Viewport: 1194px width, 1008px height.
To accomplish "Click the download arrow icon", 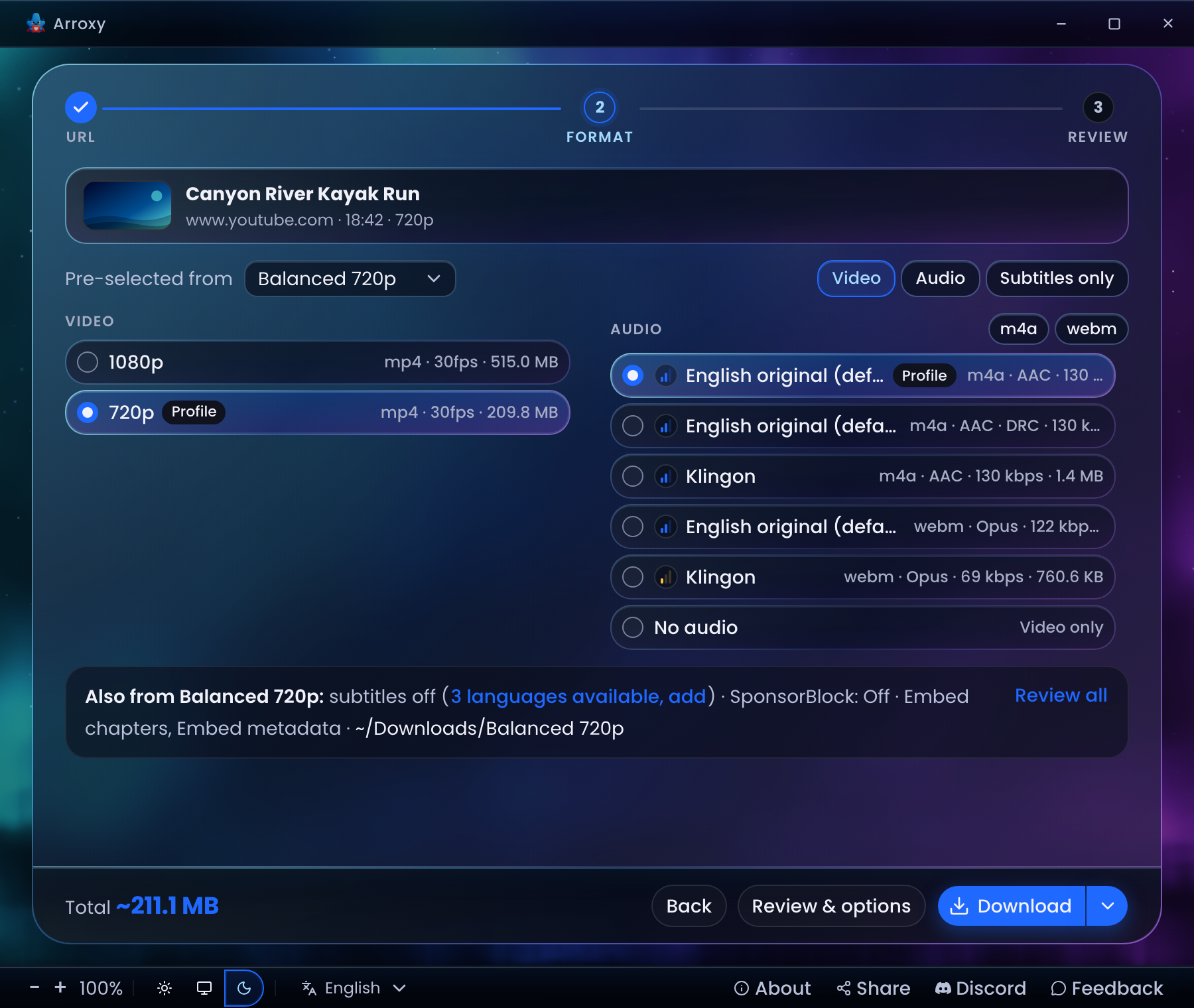I will (959, 906).
